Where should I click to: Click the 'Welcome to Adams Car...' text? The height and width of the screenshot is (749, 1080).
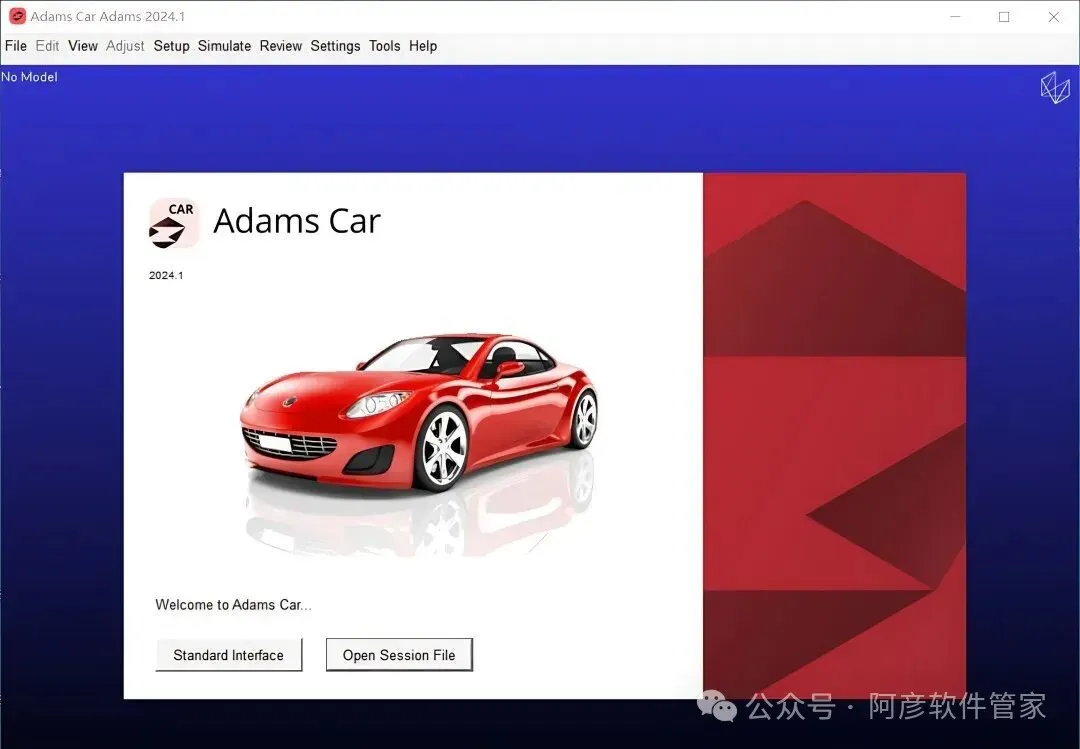coord(233,604)
